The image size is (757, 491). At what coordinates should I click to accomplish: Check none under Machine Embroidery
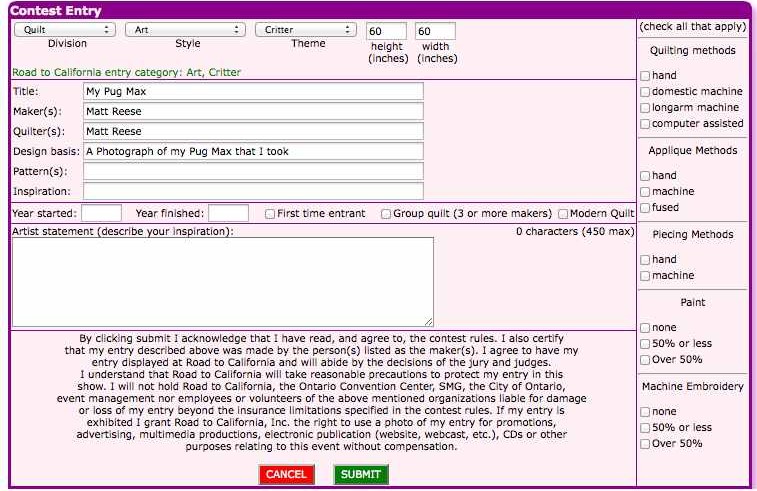click(x=645, y=412)
